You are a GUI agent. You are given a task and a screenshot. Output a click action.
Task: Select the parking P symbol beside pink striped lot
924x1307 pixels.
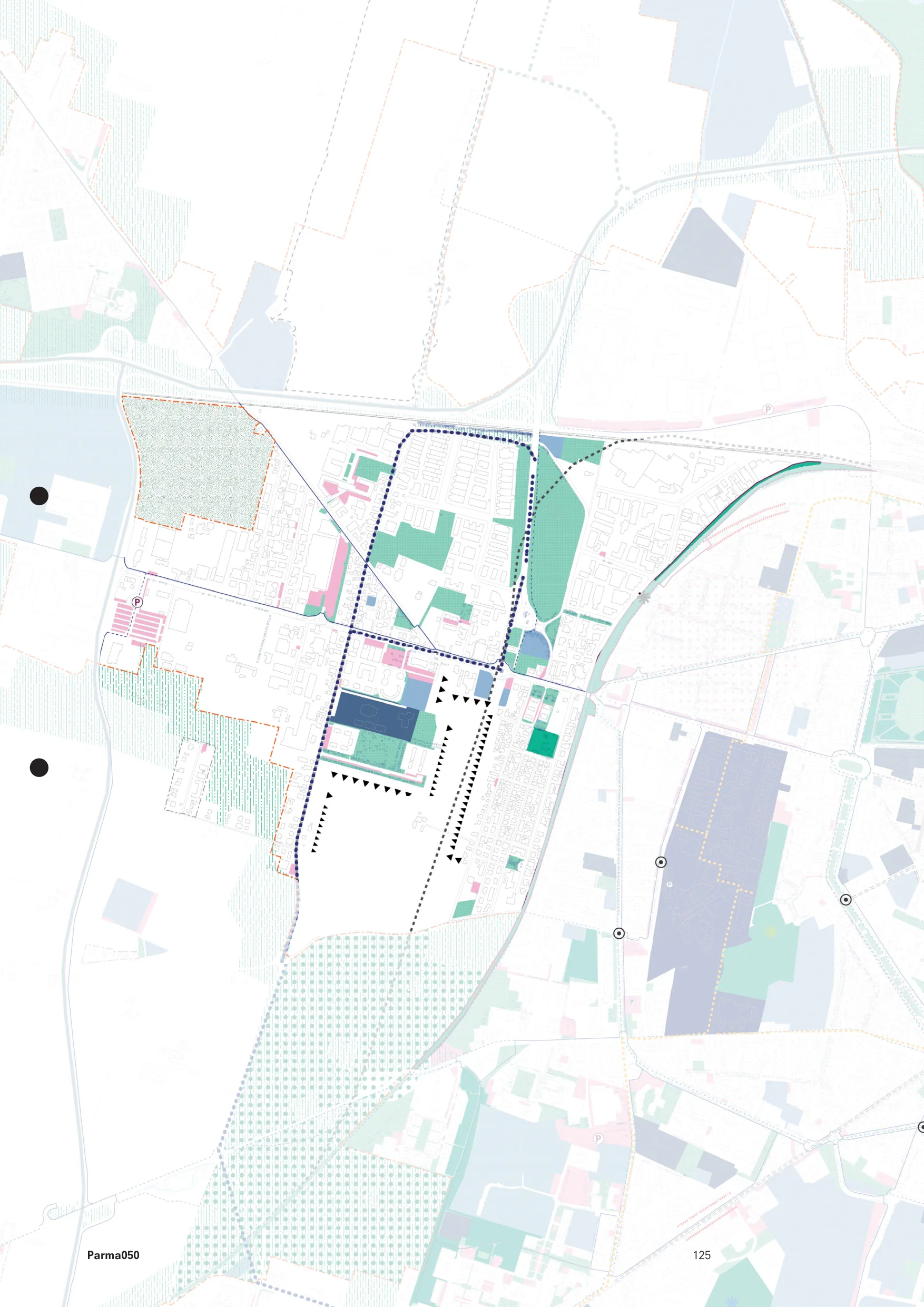[x=136, y=602]
